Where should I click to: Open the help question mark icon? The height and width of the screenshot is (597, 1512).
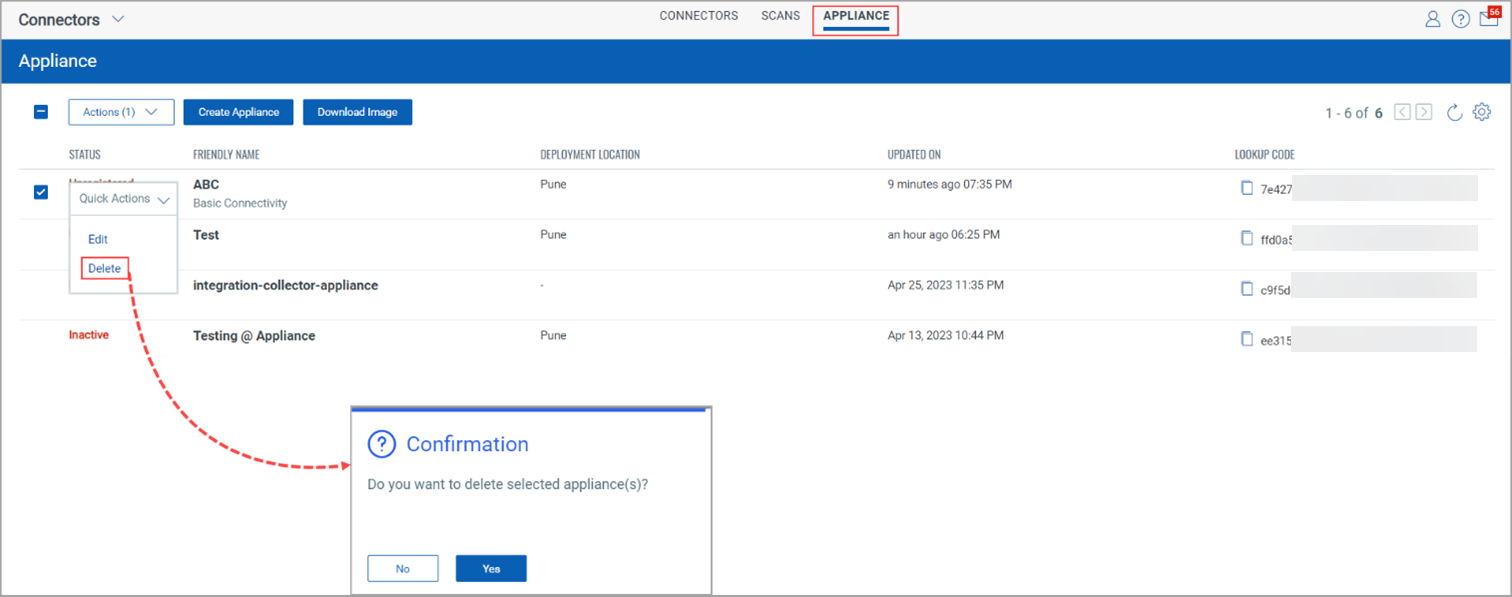(x=1461, y=19)
